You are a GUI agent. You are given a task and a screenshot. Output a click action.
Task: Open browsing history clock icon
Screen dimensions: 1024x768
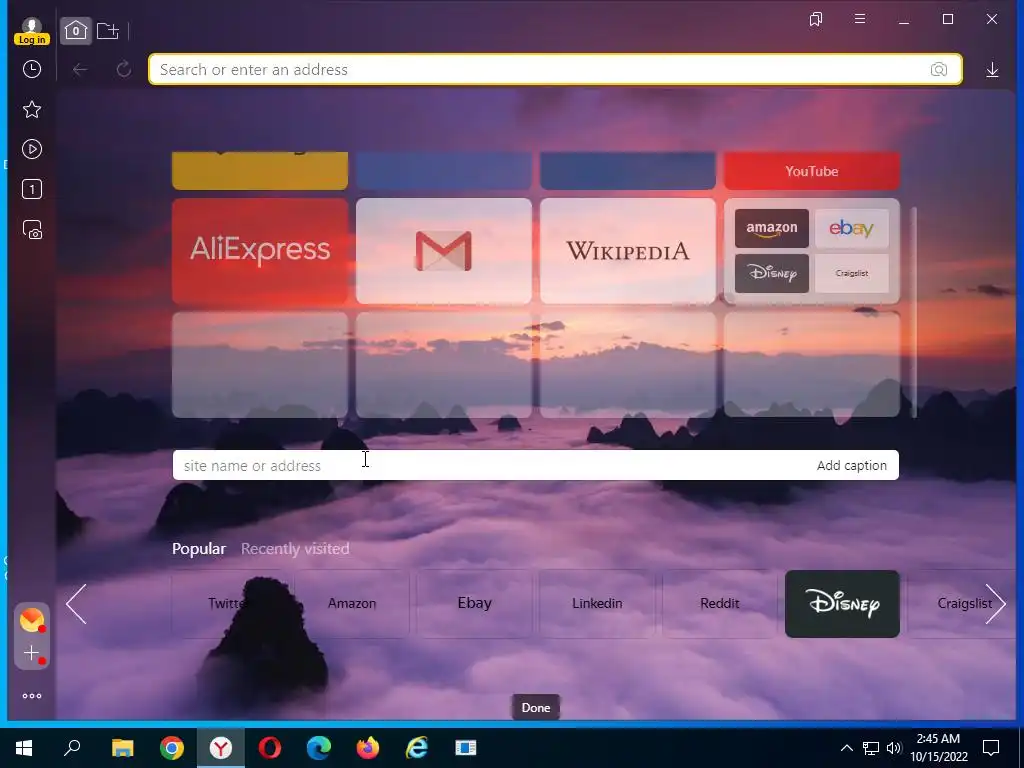(x=31, y=69)
